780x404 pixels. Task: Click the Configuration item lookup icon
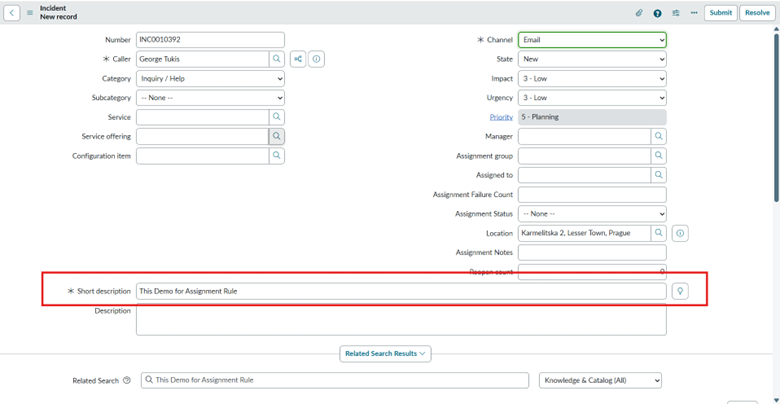277,156
